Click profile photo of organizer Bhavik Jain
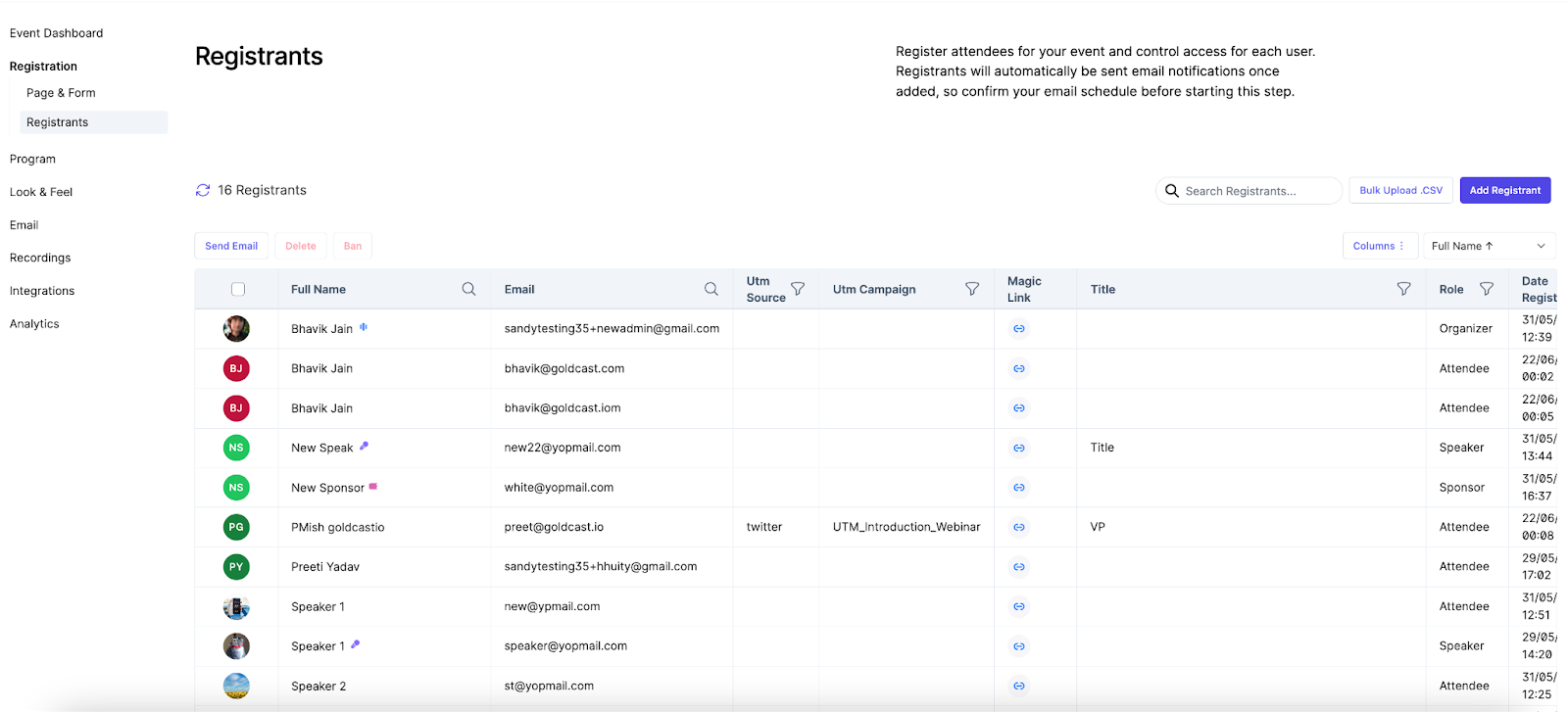 click(236, 329)
